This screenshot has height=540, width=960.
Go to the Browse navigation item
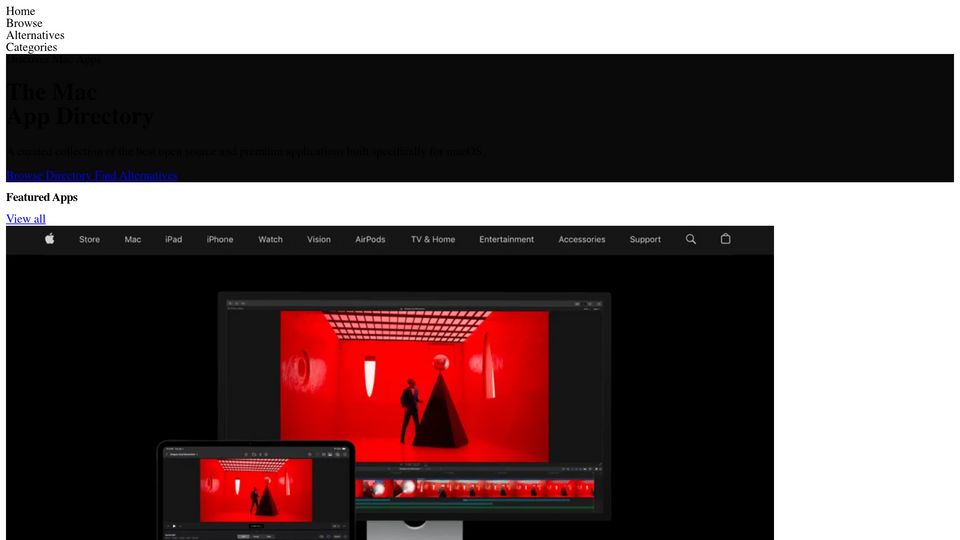[x=24, y=23]
